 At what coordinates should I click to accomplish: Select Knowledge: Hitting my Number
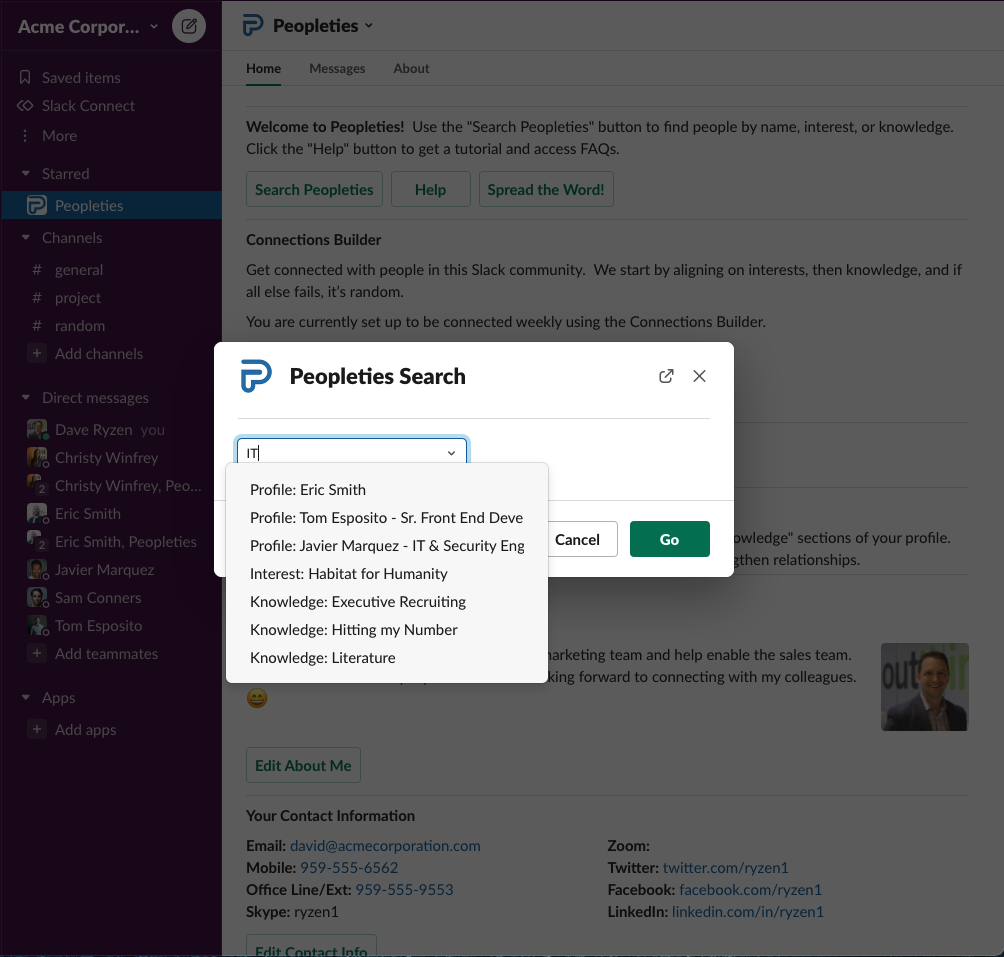[387, 630]
